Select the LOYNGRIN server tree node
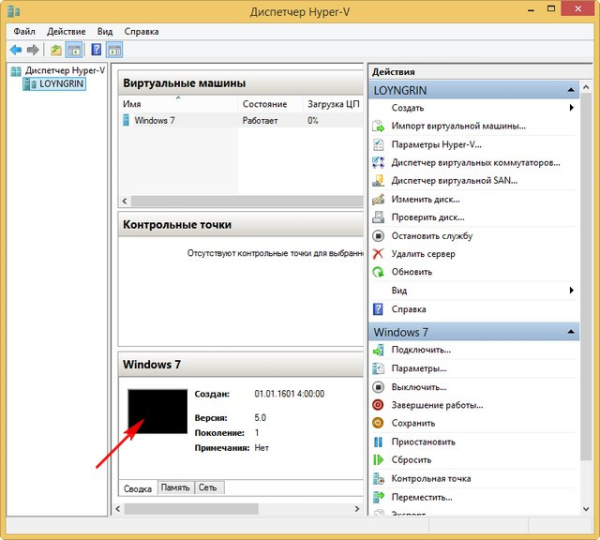The image size is (600, 540). [x=62, y=85]
